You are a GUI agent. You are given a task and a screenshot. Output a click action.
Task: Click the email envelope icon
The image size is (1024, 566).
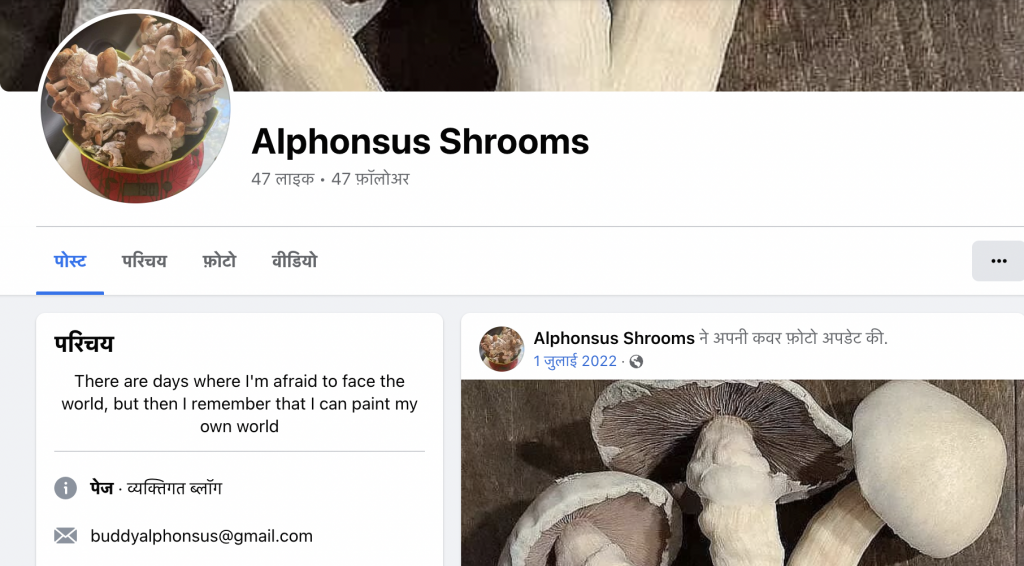click(65, 536)
